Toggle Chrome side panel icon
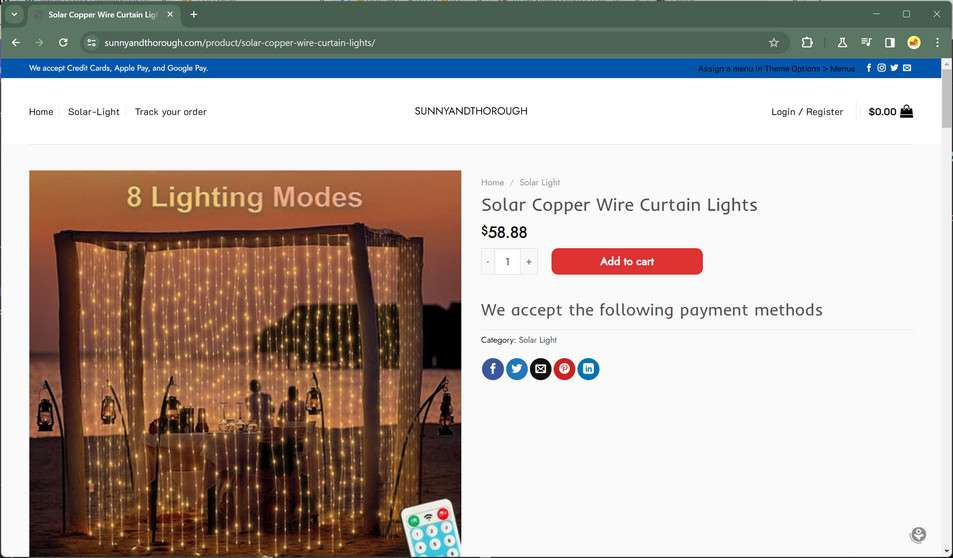Viewport: 953px width, 558px height. click(x=890, y=43)
